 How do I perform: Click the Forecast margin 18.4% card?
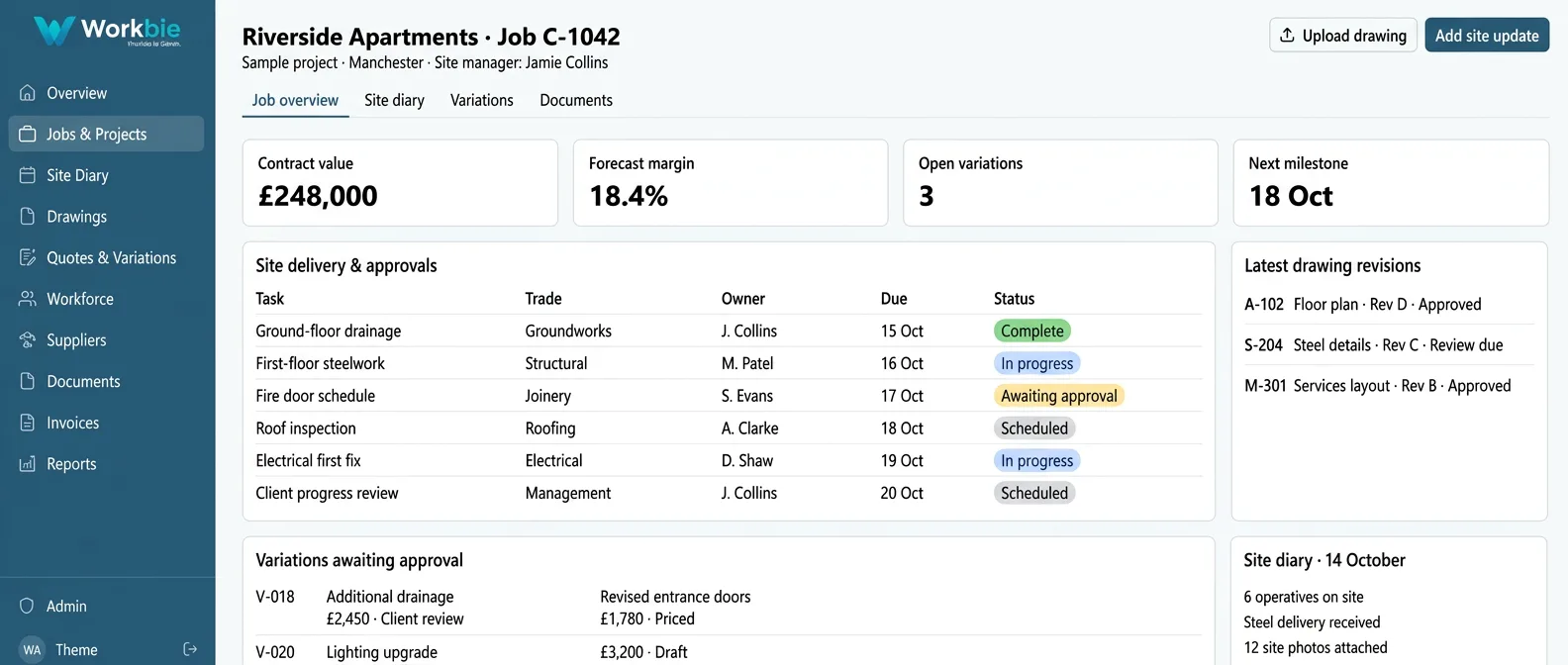coord(731,183)
